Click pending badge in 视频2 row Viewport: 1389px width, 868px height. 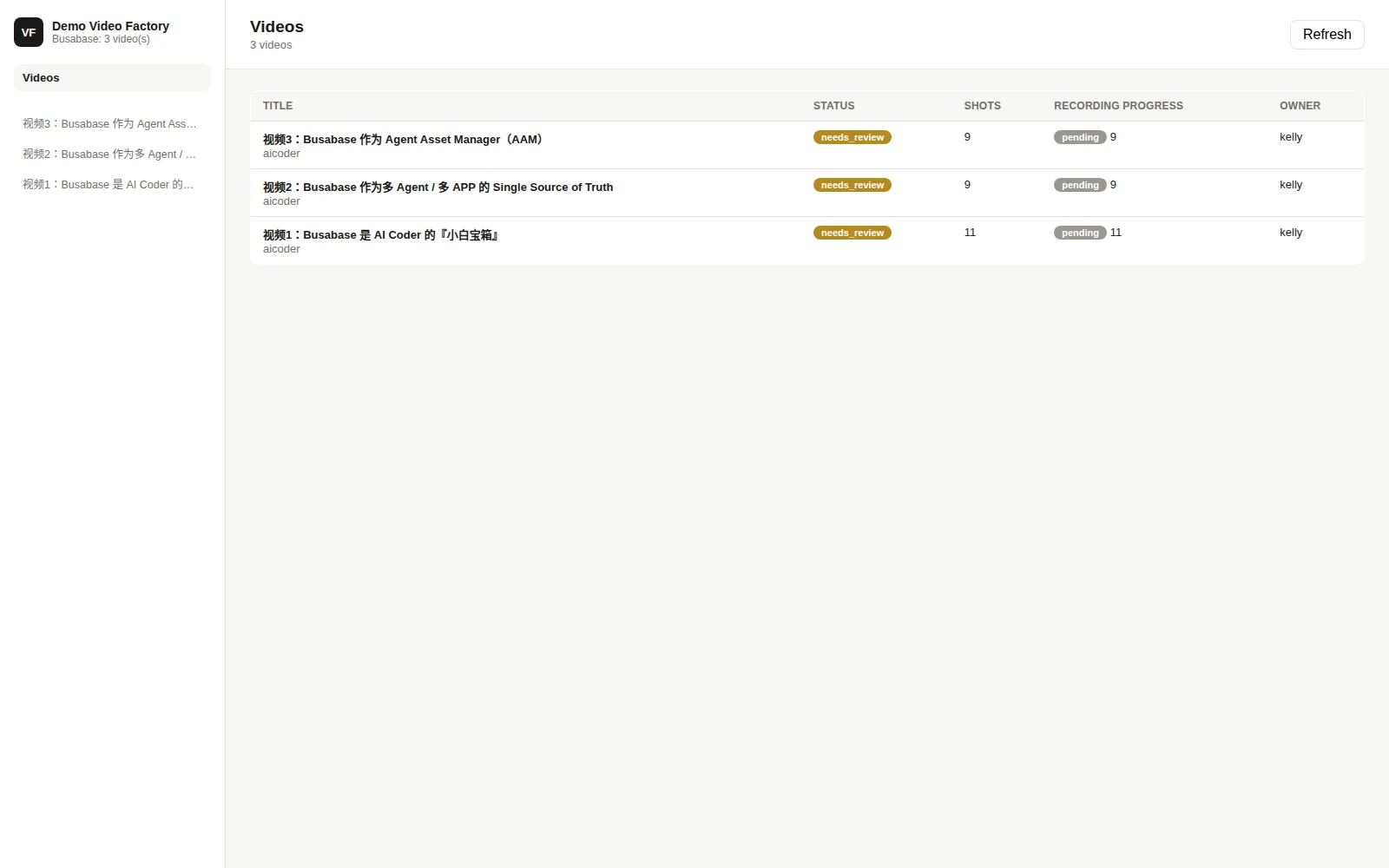(x=1080, y=185)
